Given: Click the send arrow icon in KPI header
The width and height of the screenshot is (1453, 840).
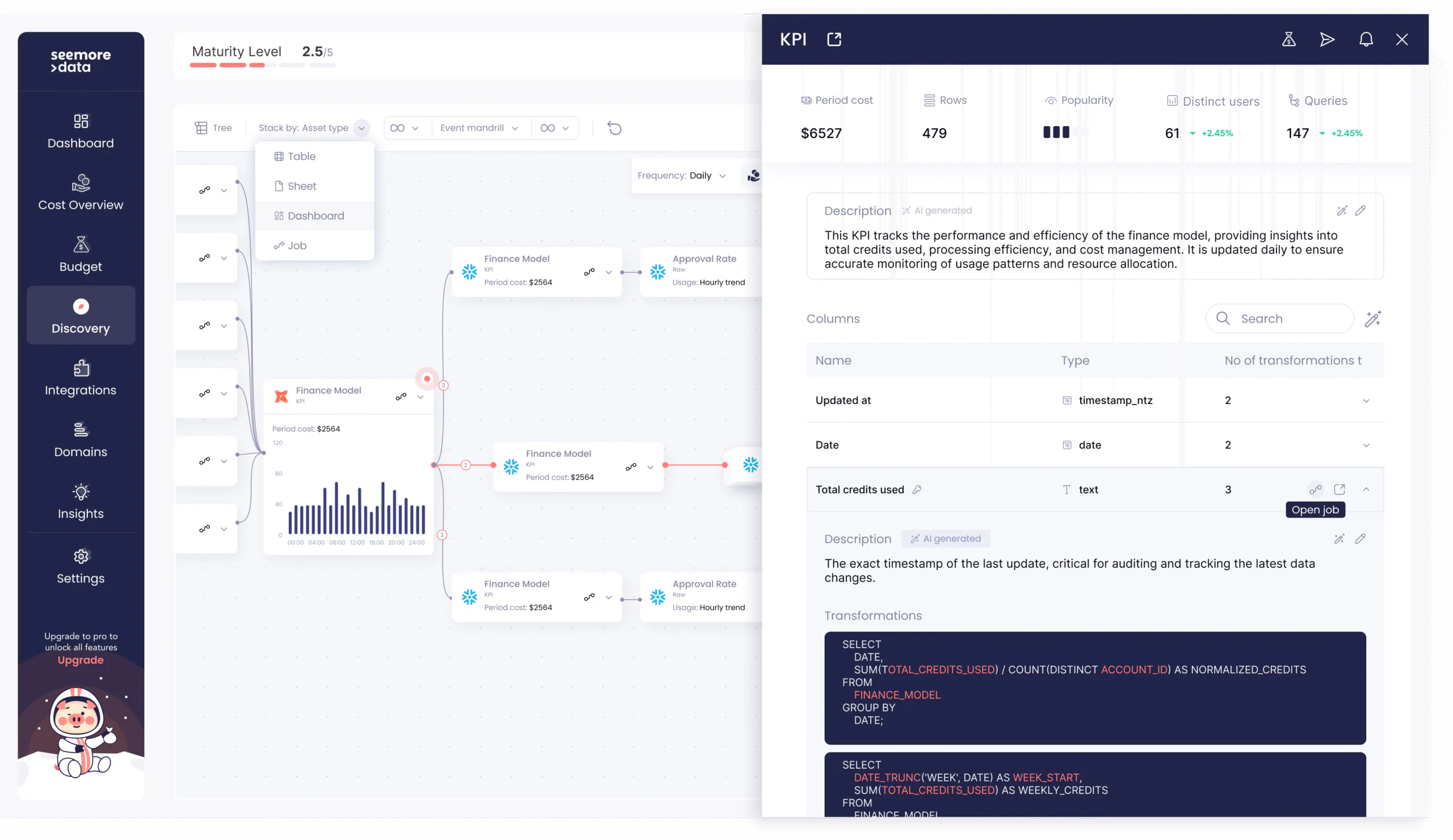Looking at the screenshot, I should [1327, 39].
